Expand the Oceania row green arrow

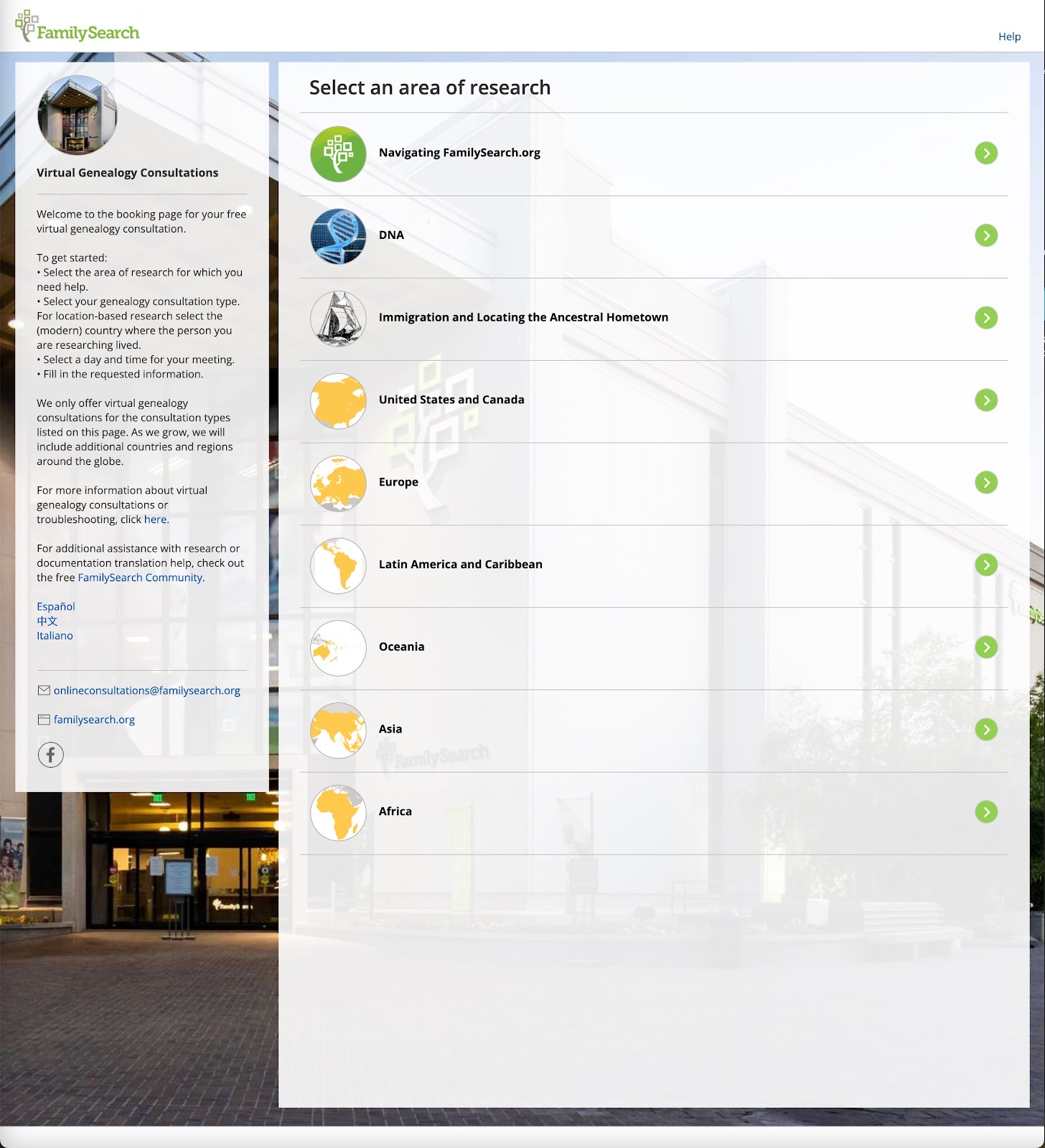coord(986,647)
